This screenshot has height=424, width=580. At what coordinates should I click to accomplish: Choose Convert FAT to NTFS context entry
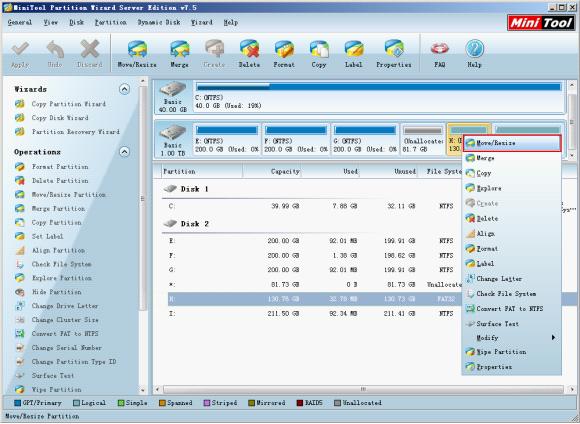coord(512,309)
